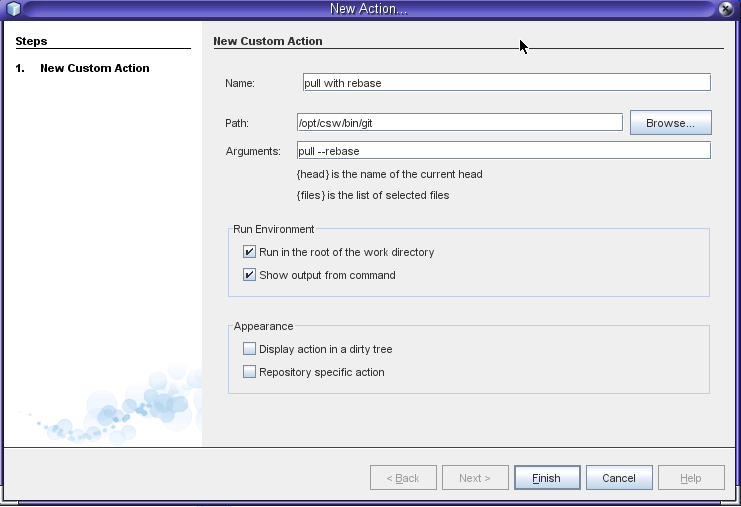Focus the Name field containing 'pull with rebase'

506,83
